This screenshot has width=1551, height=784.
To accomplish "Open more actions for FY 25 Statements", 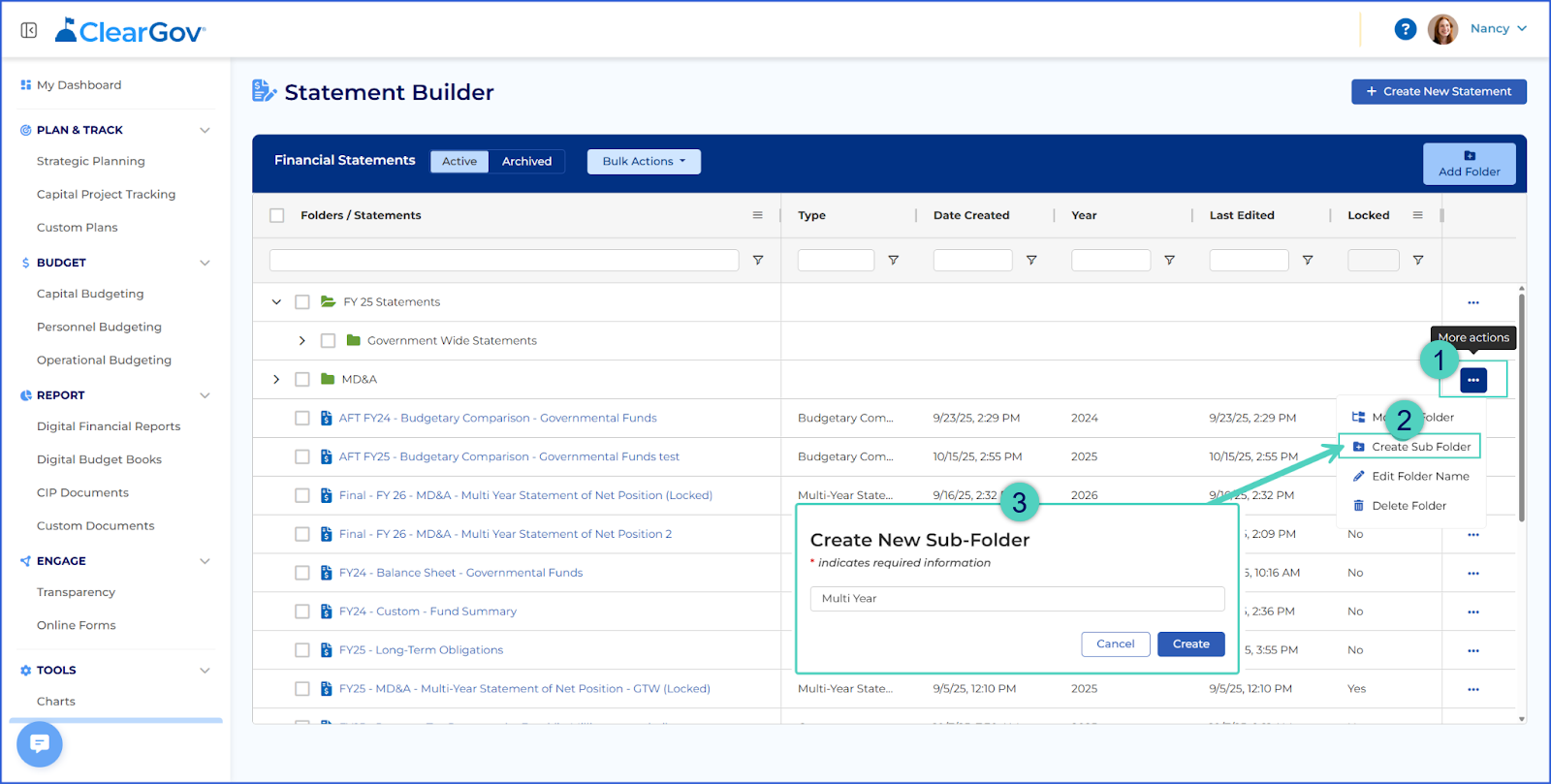I will (x=1473, y=302).
